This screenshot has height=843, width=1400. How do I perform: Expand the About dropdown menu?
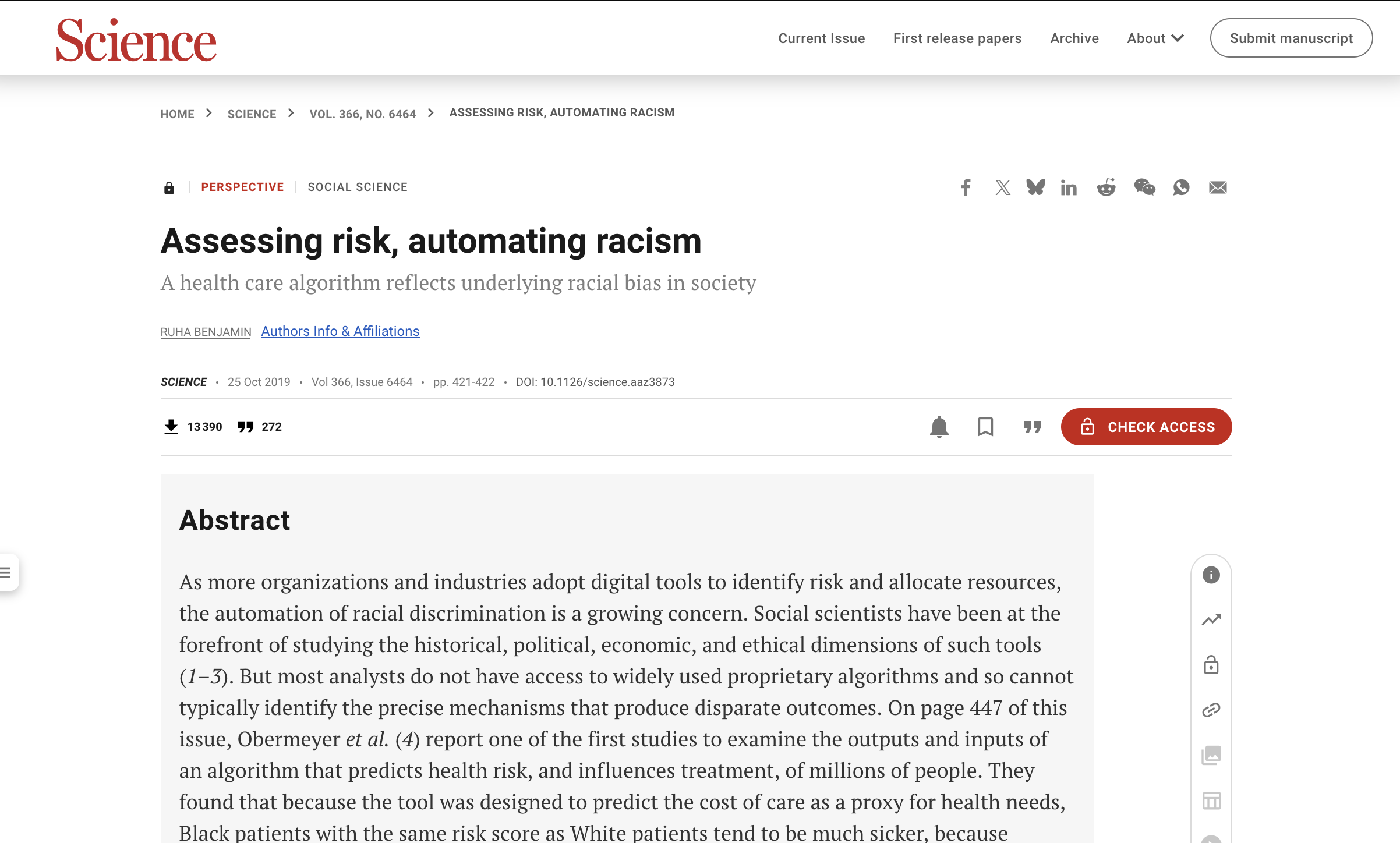click(x=1155, y=38)
